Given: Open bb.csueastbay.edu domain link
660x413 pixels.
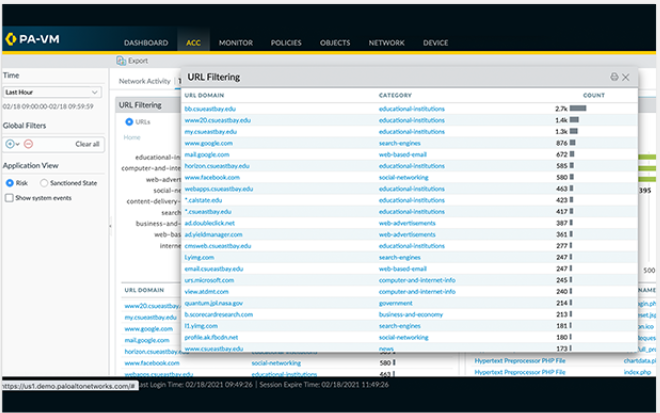Looking at the screenshot, I should (x=210, y=109).
